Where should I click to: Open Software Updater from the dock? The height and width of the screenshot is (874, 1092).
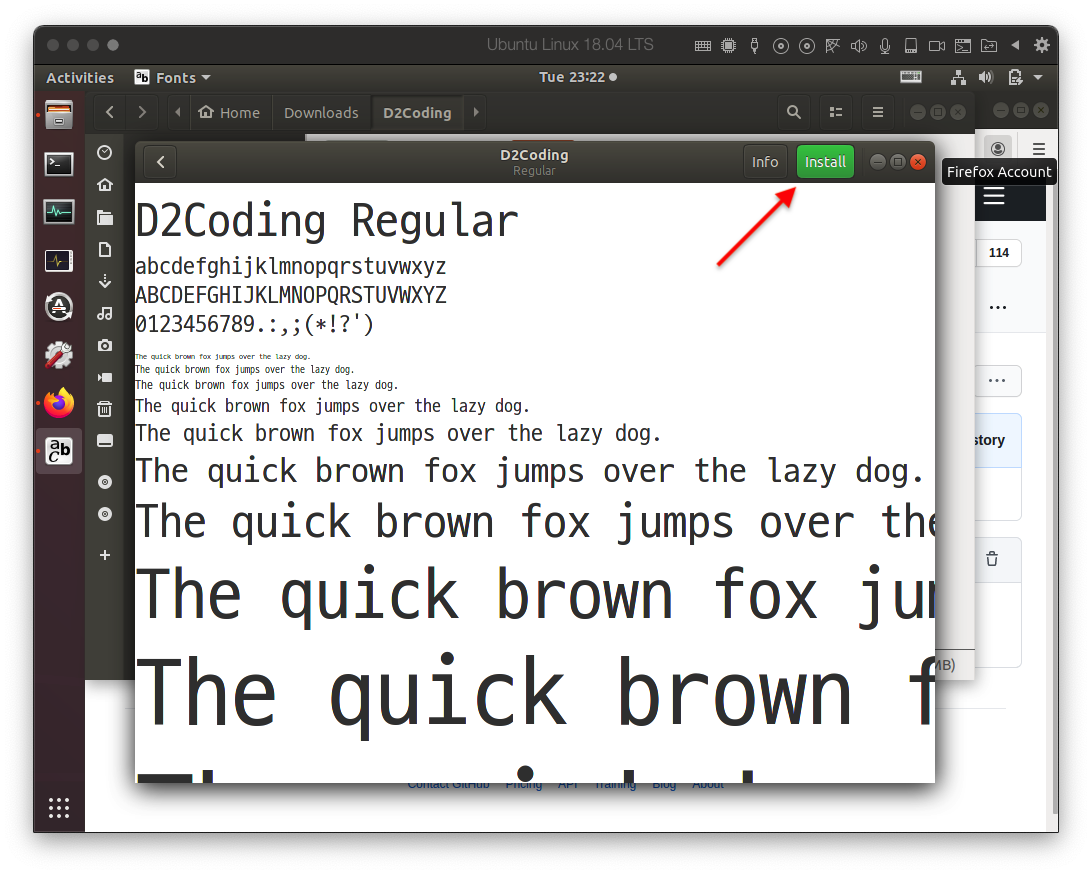tap(59, 307)
